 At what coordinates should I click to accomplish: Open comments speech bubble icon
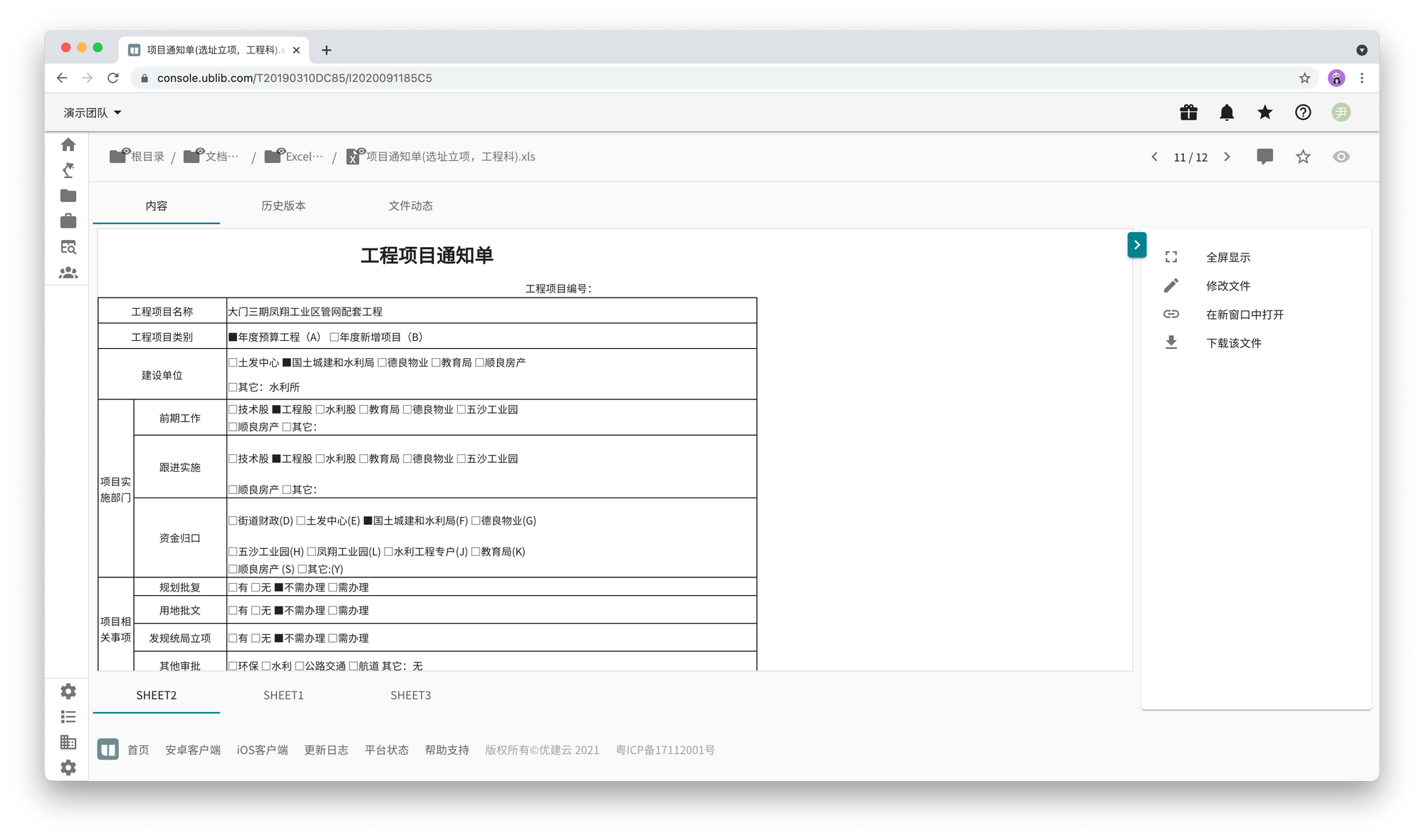click(1265, 157)
